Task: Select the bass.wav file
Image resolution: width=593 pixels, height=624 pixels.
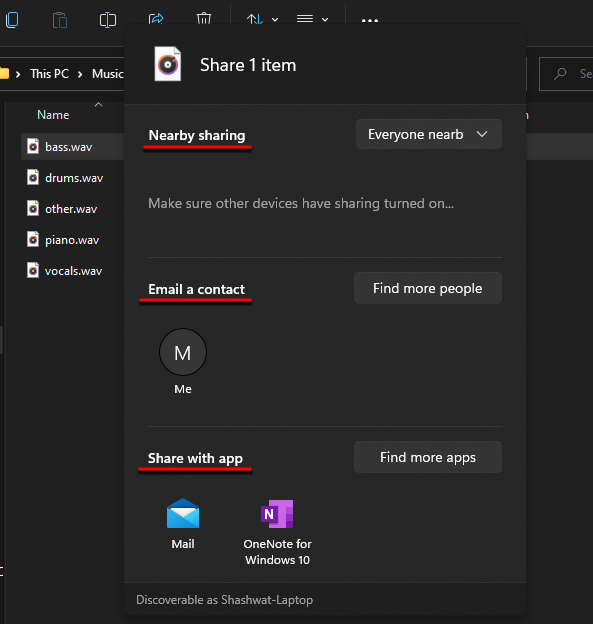Action: click(72, 147)
